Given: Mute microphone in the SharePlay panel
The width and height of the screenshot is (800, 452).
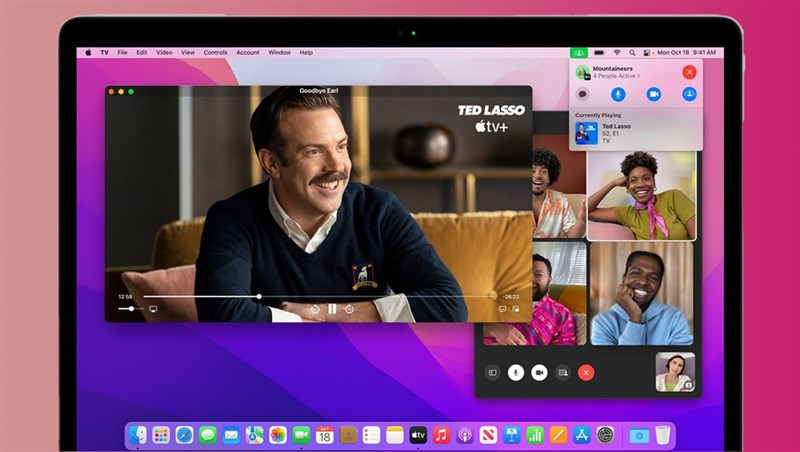Looking at the screenshot, I should pyautogui.click(x=618, y=94).
